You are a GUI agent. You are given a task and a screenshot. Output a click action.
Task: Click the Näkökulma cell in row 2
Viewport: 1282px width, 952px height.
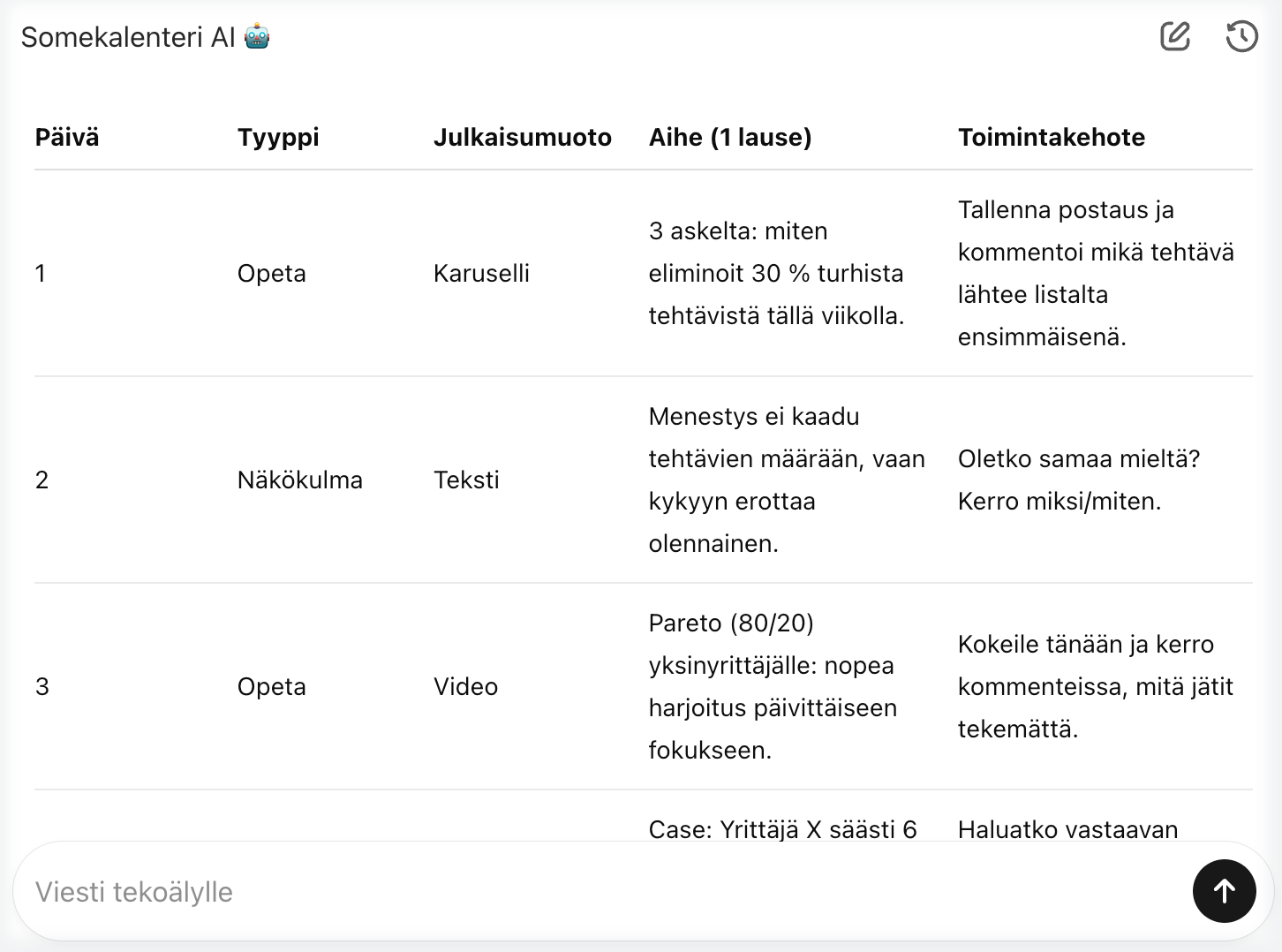(300, 480)
